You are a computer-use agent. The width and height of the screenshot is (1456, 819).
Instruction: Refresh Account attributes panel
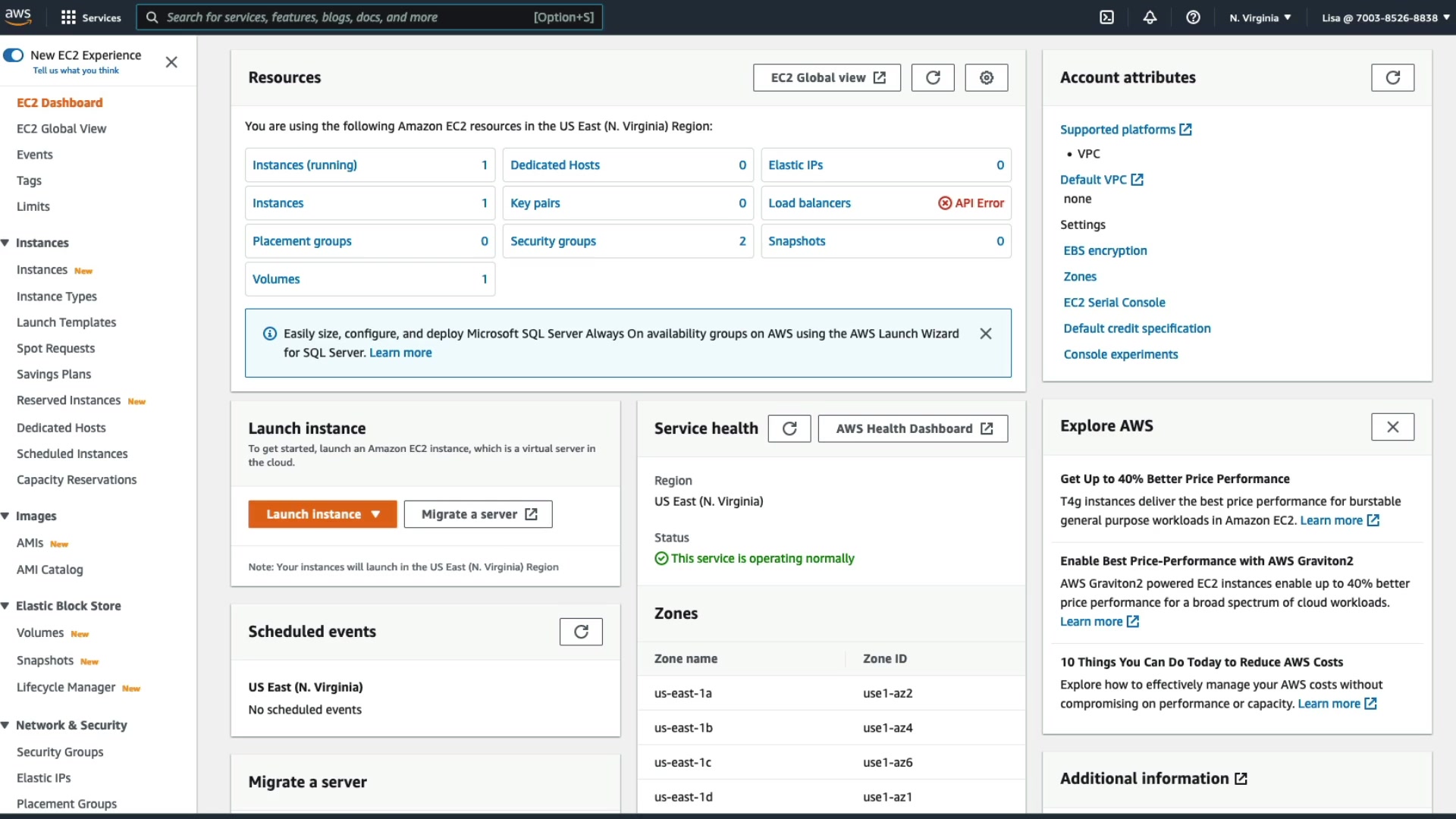tap(1392, 77)
